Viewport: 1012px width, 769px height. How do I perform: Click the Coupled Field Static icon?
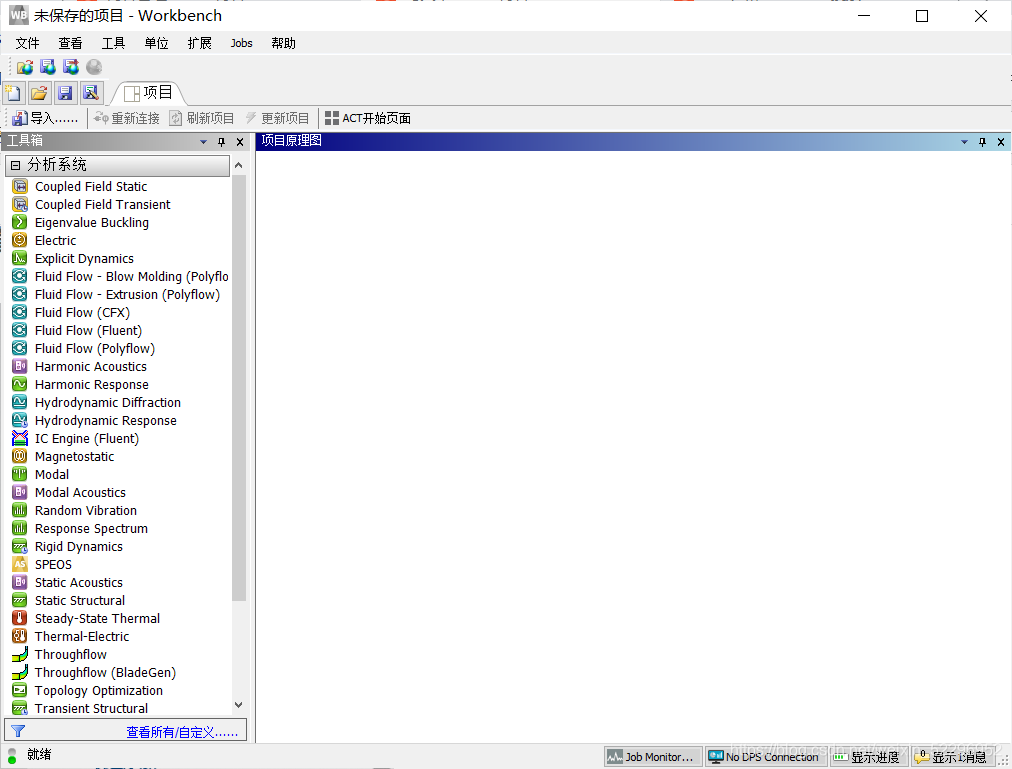(20, 187)
